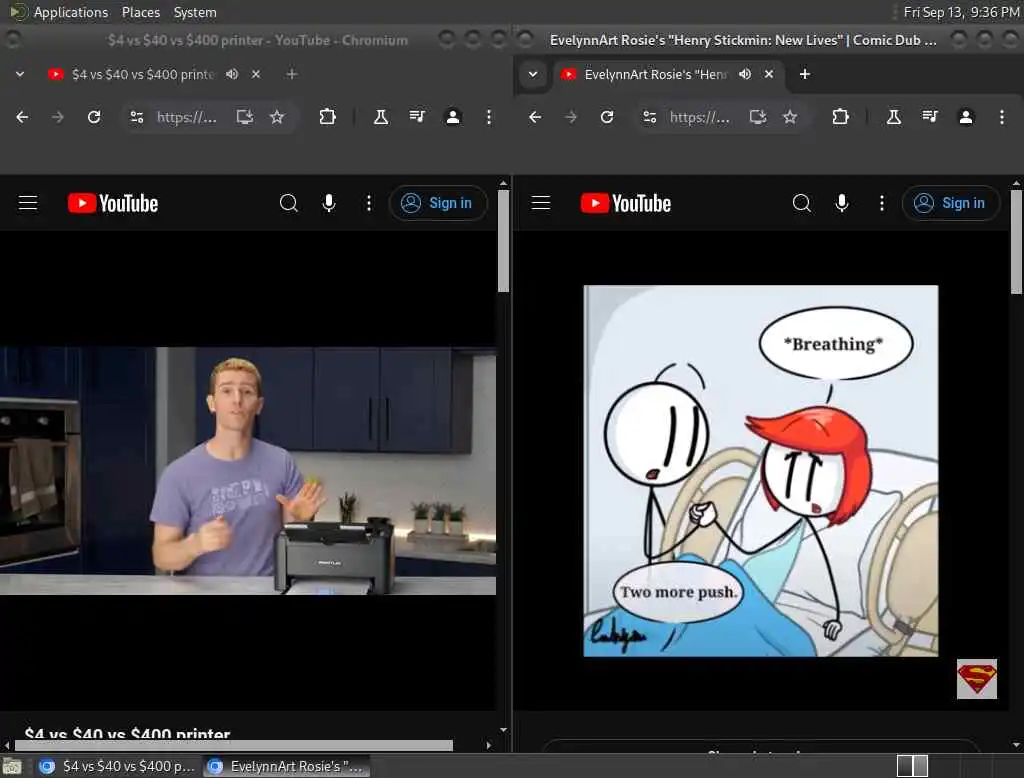Open YouTube guide hamburger menu in right window
This screenshot has height=778, width=1024.
point(541,203)
